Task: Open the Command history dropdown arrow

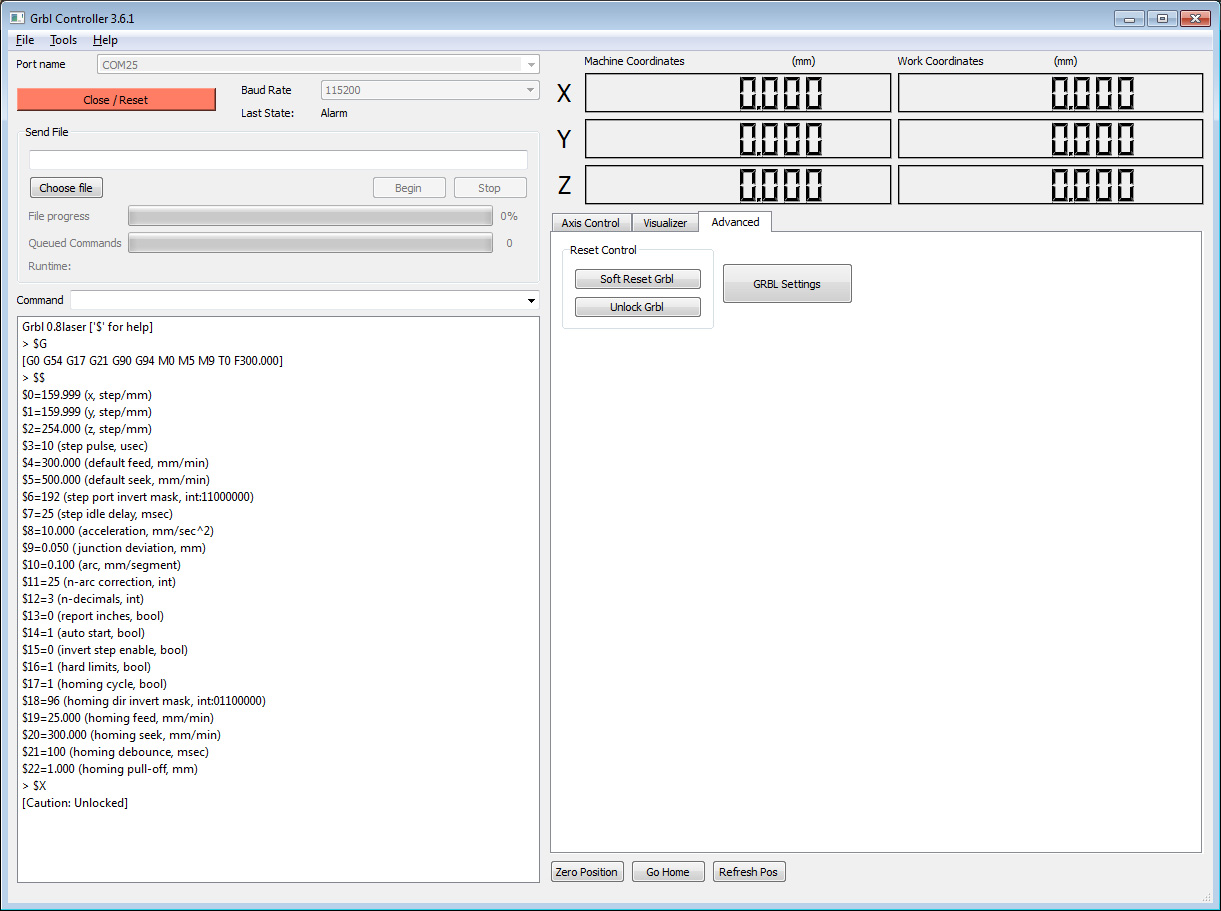Action: (530, 300)
